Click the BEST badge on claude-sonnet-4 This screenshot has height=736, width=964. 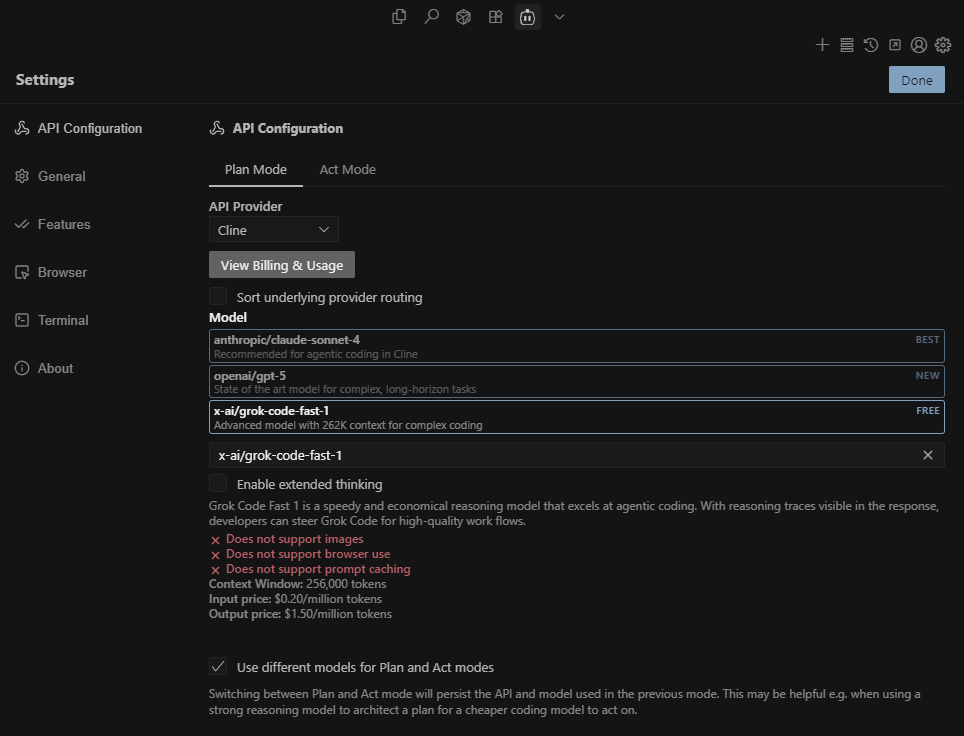(x=927, y=339)
